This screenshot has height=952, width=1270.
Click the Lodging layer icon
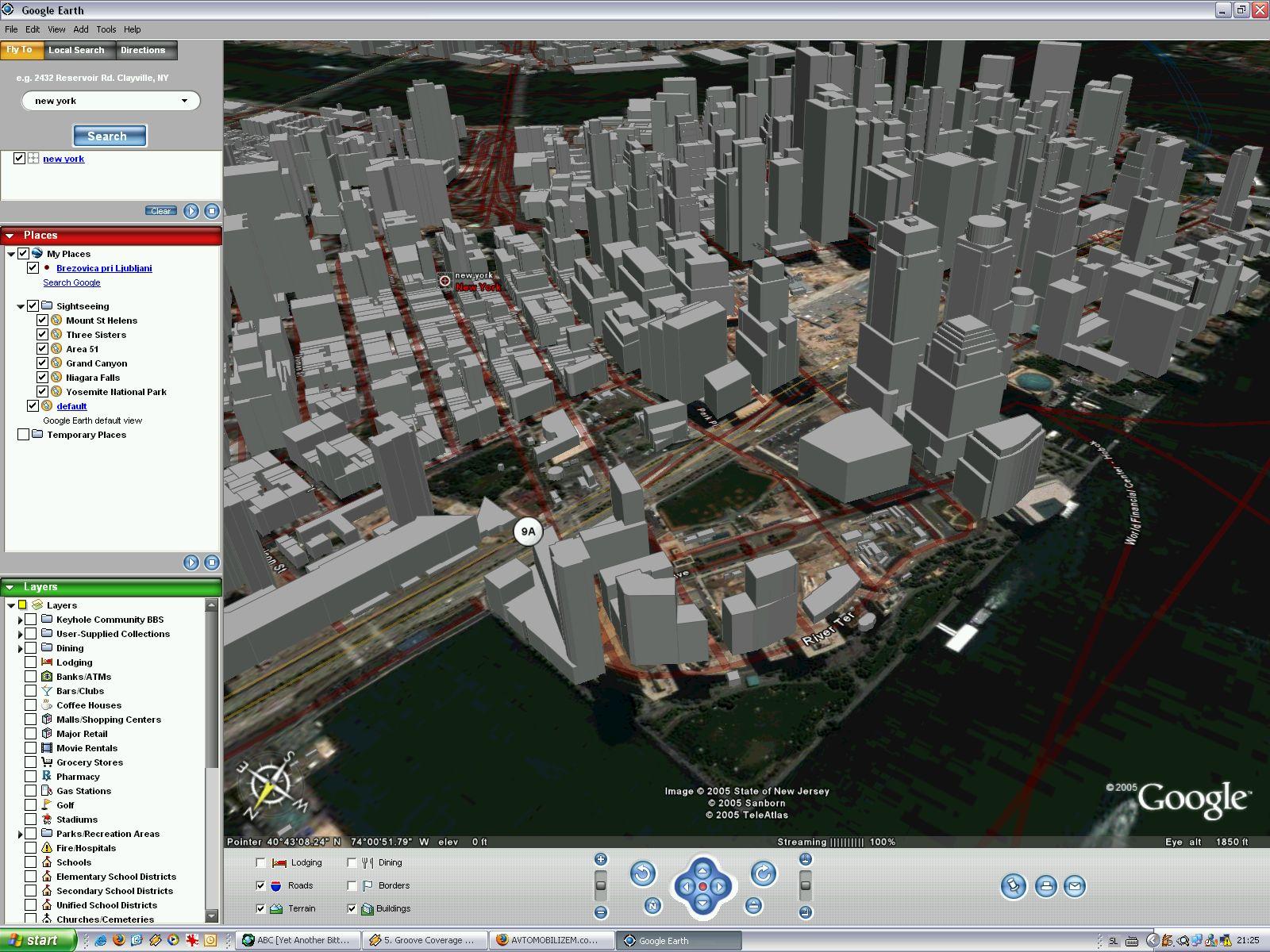tap(47, 662)
